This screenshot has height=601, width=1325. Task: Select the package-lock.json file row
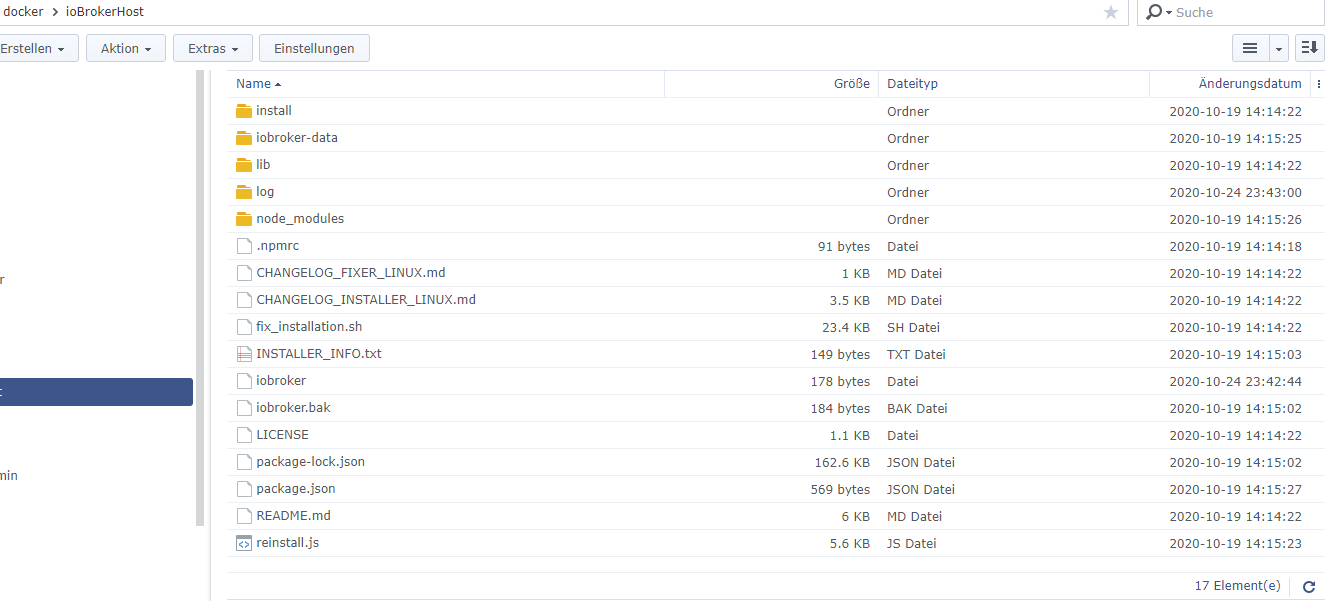[x=775, y=462]
